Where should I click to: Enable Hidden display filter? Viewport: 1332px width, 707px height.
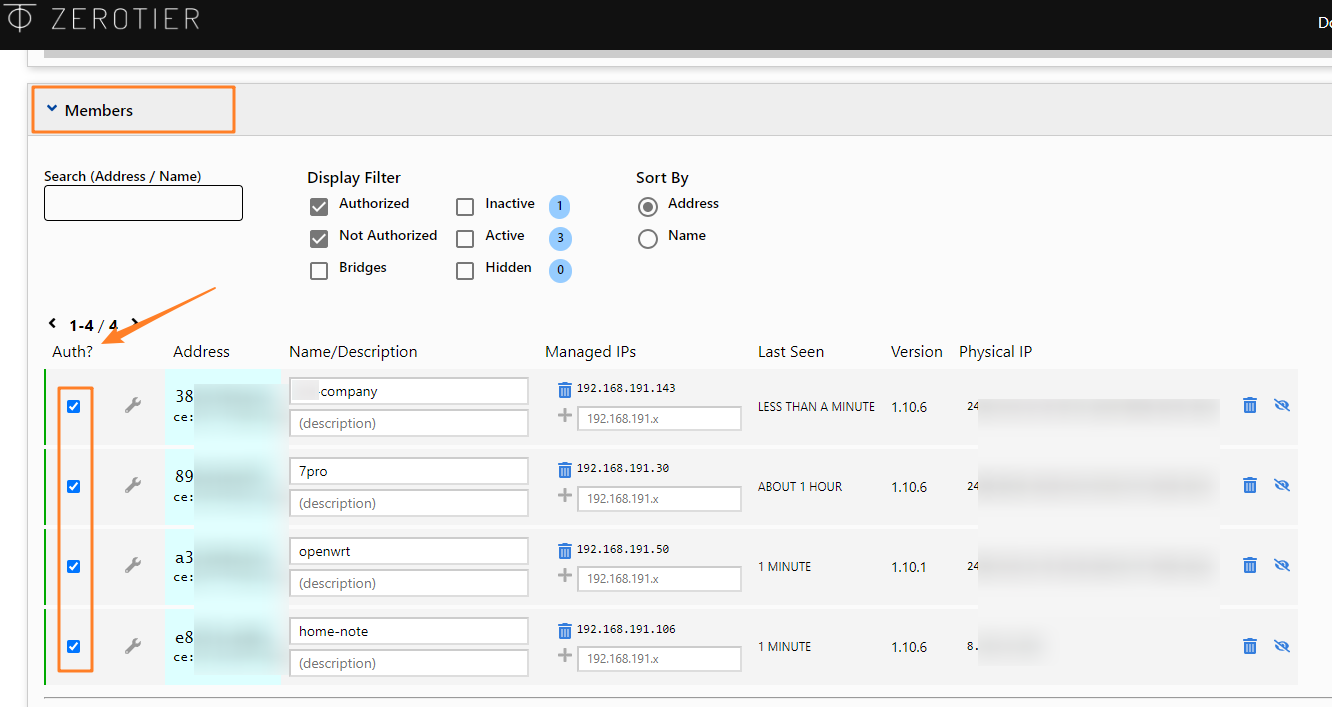[x=465, y=271]
